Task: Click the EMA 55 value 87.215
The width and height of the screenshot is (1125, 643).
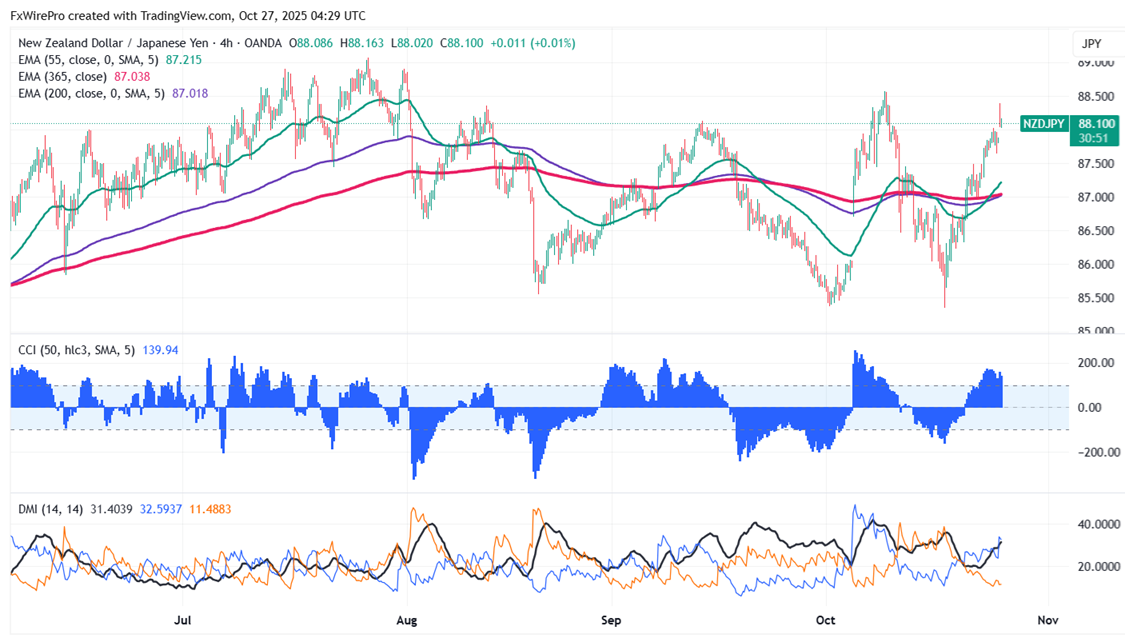Action: [x=184, y=60]
